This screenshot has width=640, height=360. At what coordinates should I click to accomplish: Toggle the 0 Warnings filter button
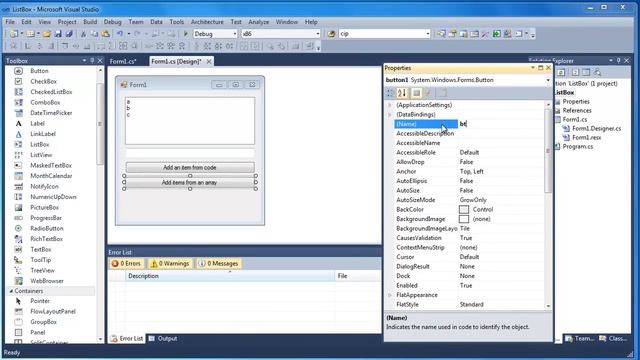click(170, 264)
